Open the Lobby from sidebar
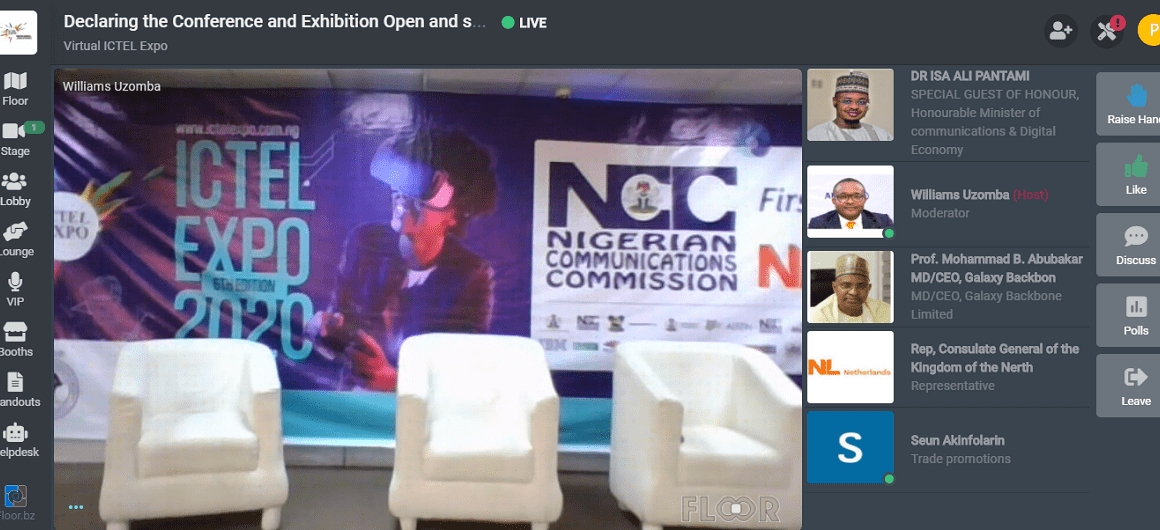 coord(15,188)
